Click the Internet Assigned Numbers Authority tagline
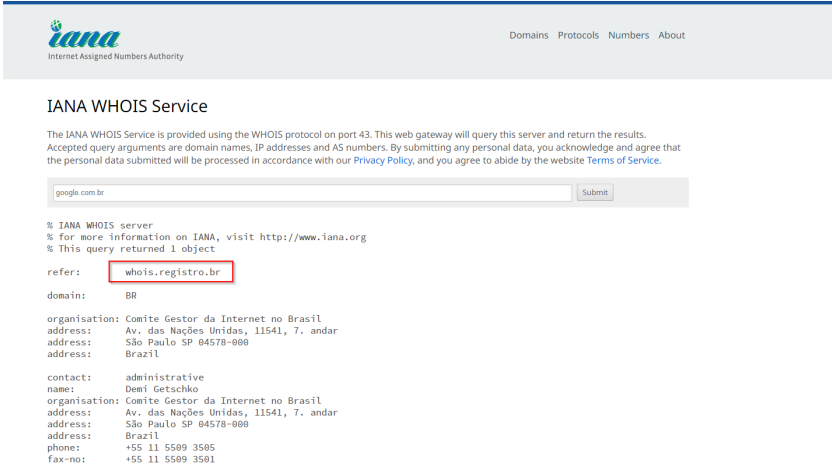The image size is (832, 472). click(x=116, y=56)
